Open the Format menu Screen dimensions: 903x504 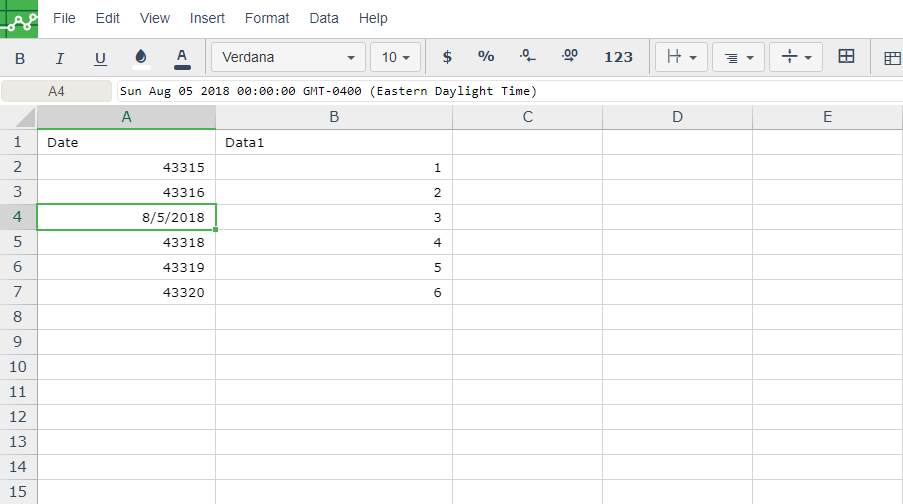pos(267,18)
